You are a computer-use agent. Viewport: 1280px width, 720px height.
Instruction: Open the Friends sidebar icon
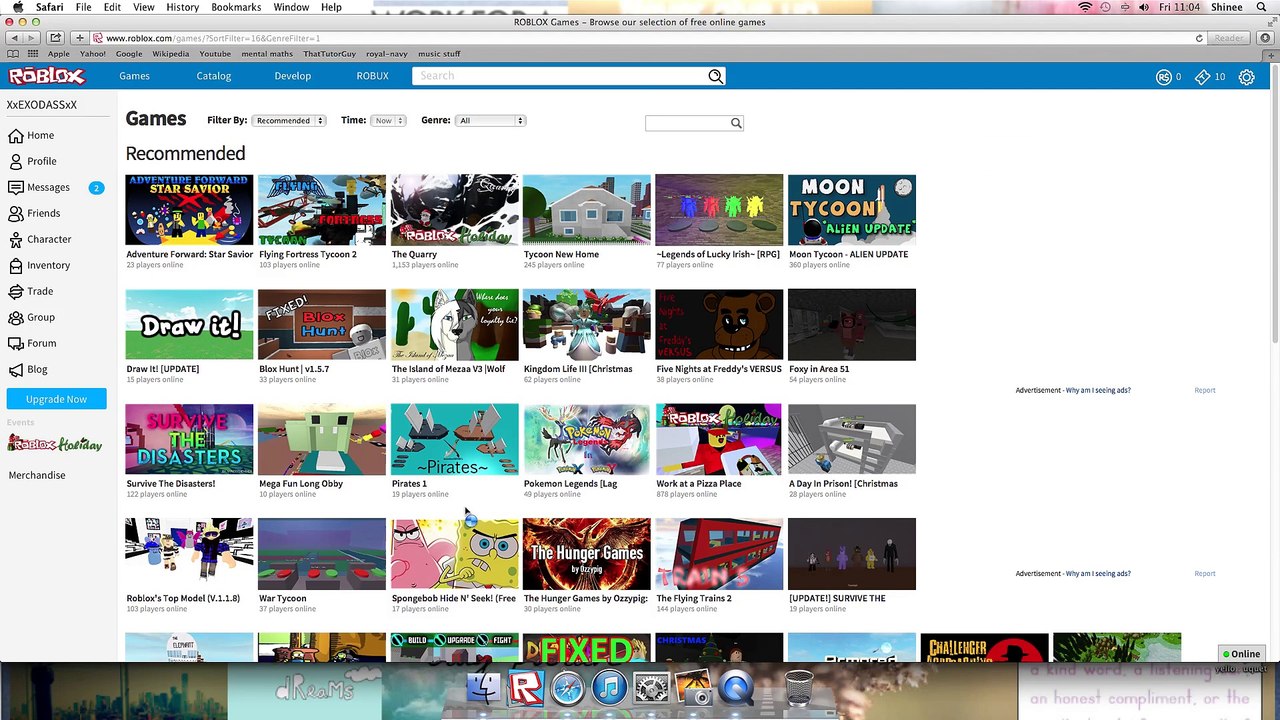click(x=16, y=213)
